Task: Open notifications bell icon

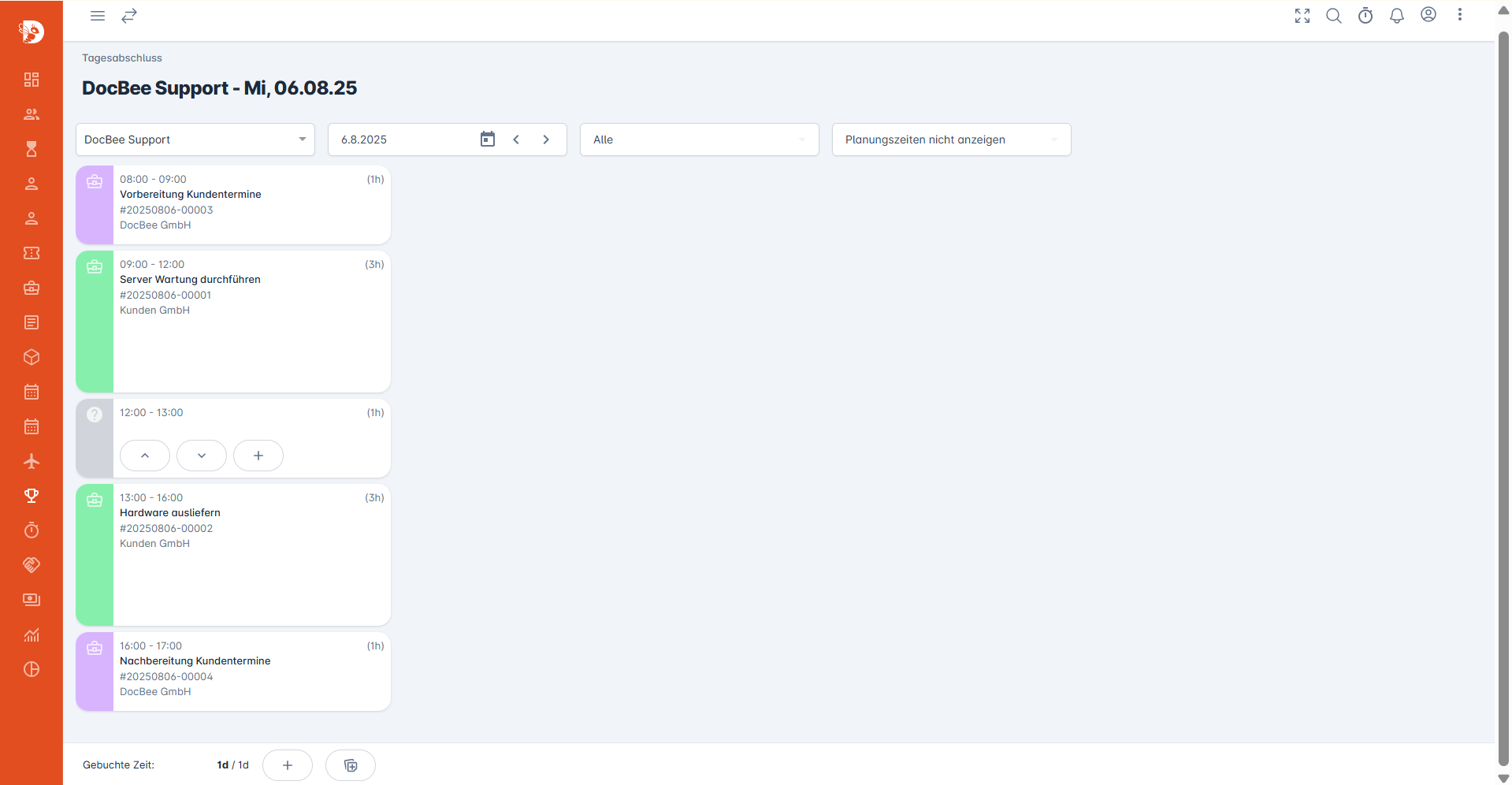Action: point(1397,16)
